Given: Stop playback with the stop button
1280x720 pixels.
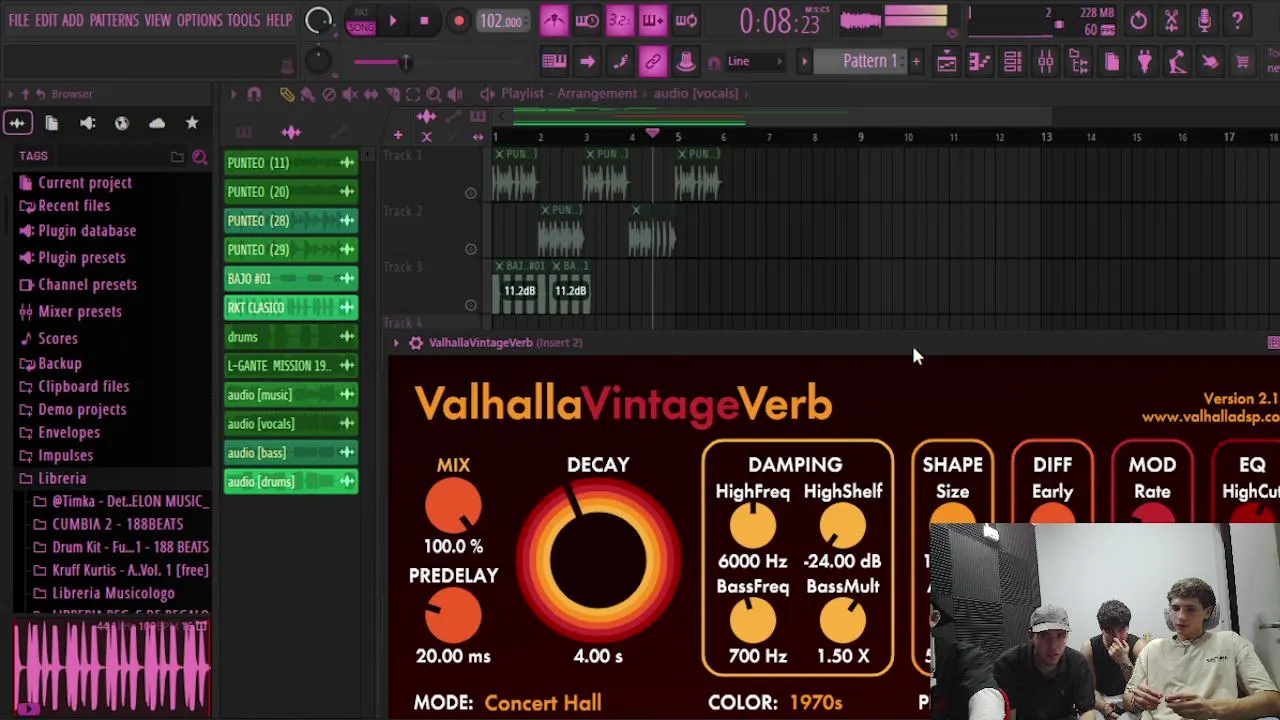Looking at the screenshot, I should (x=424, y=21).
